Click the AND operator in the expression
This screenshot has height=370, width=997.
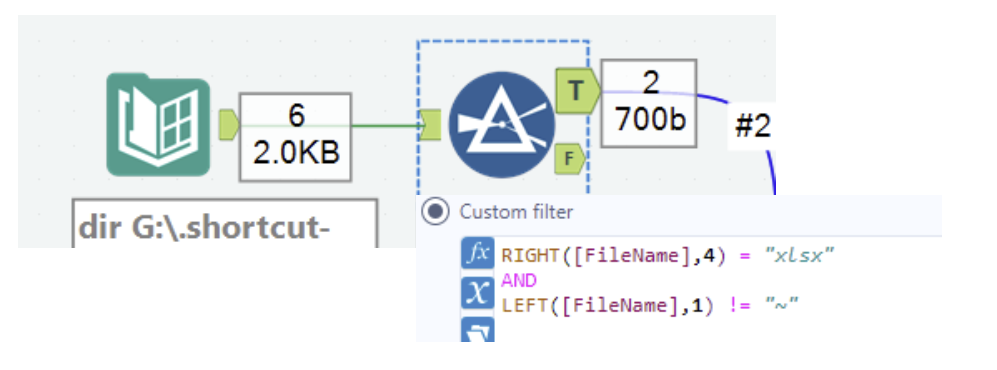(519, 280)
